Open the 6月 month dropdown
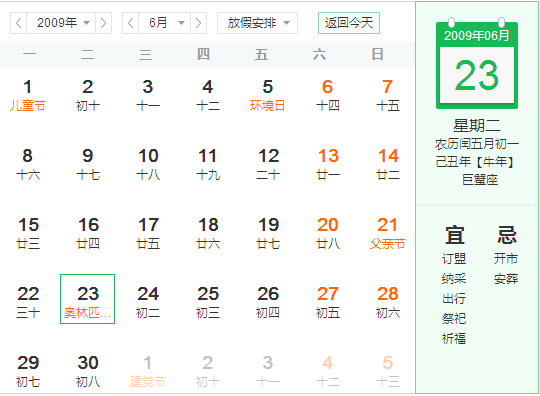The width and height of the screenshot is (540, 396). pyautogui.click(x=164, y=23)
